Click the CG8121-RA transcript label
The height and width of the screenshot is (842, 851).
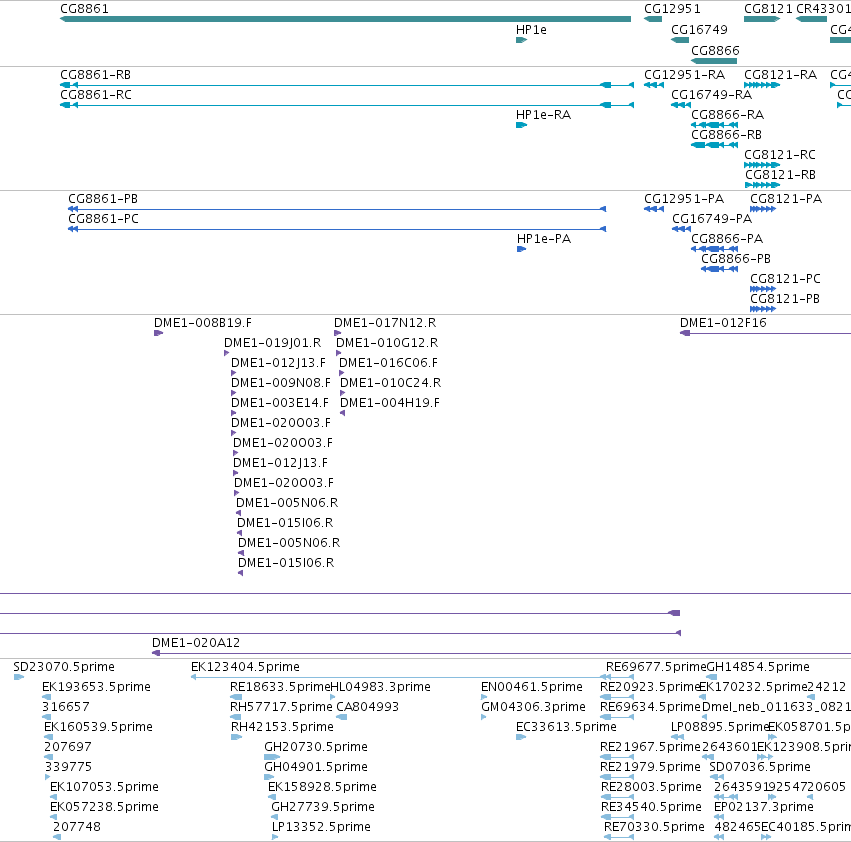[780, 74]
